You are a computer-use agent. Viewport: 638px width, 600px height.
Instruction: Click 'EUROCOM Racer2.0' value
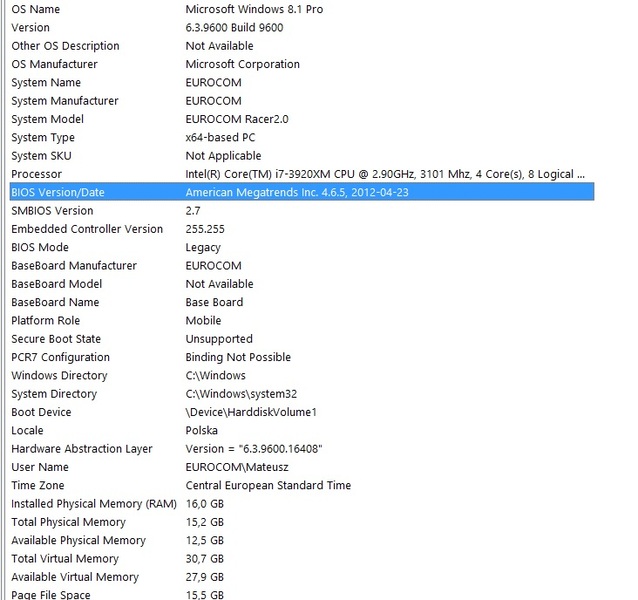237,119
